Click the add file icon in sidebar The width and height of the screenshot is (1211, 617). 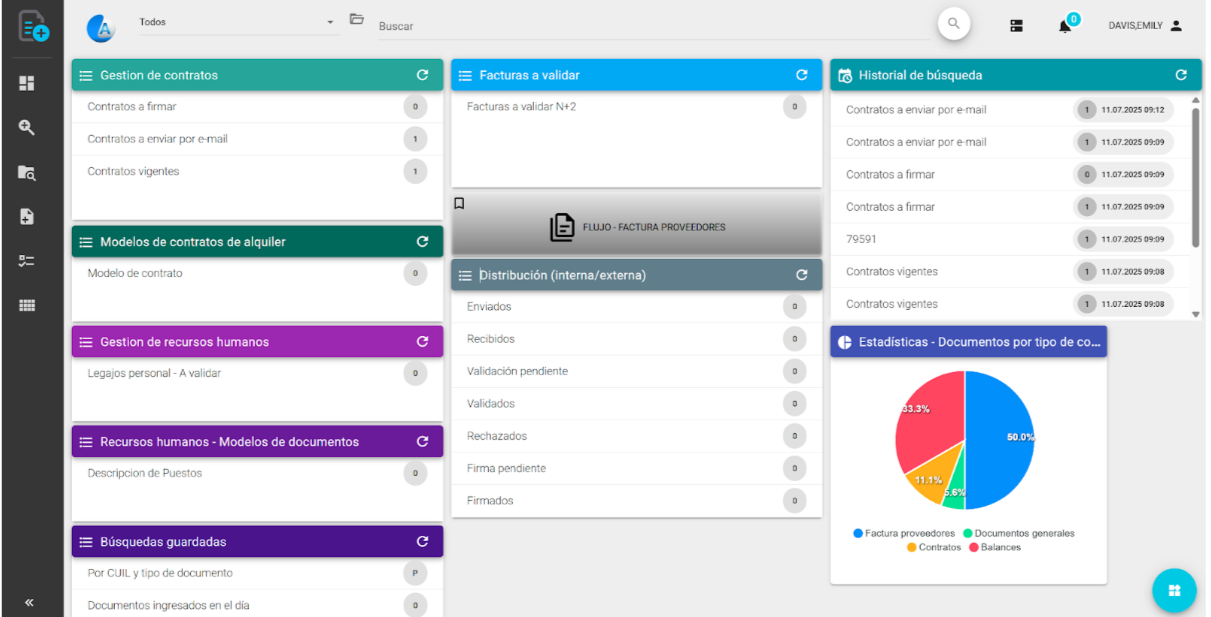pyautogui.click(x=27, y=217)
